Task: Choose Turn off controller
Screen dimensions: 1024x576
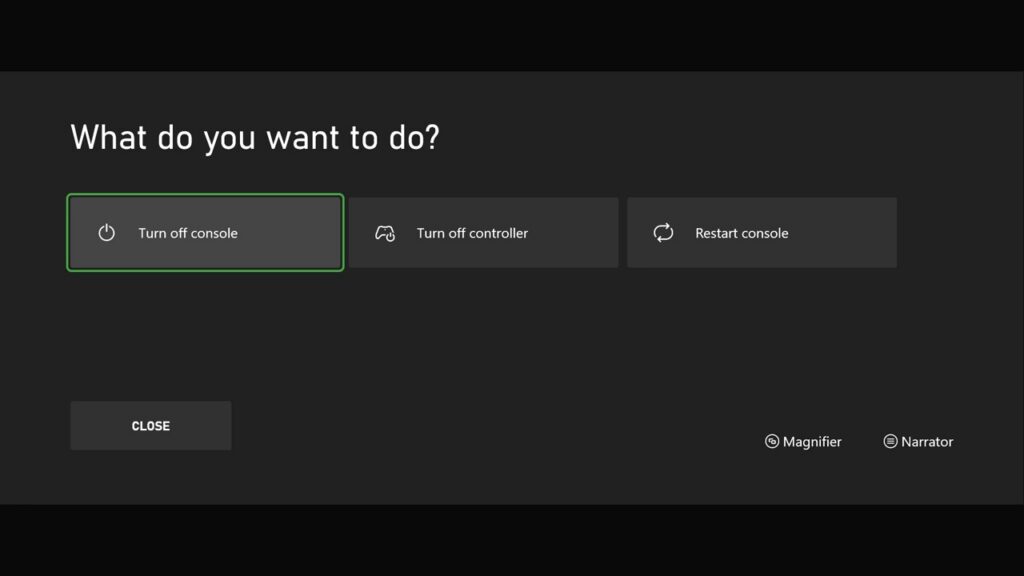Action: [483, 232]
